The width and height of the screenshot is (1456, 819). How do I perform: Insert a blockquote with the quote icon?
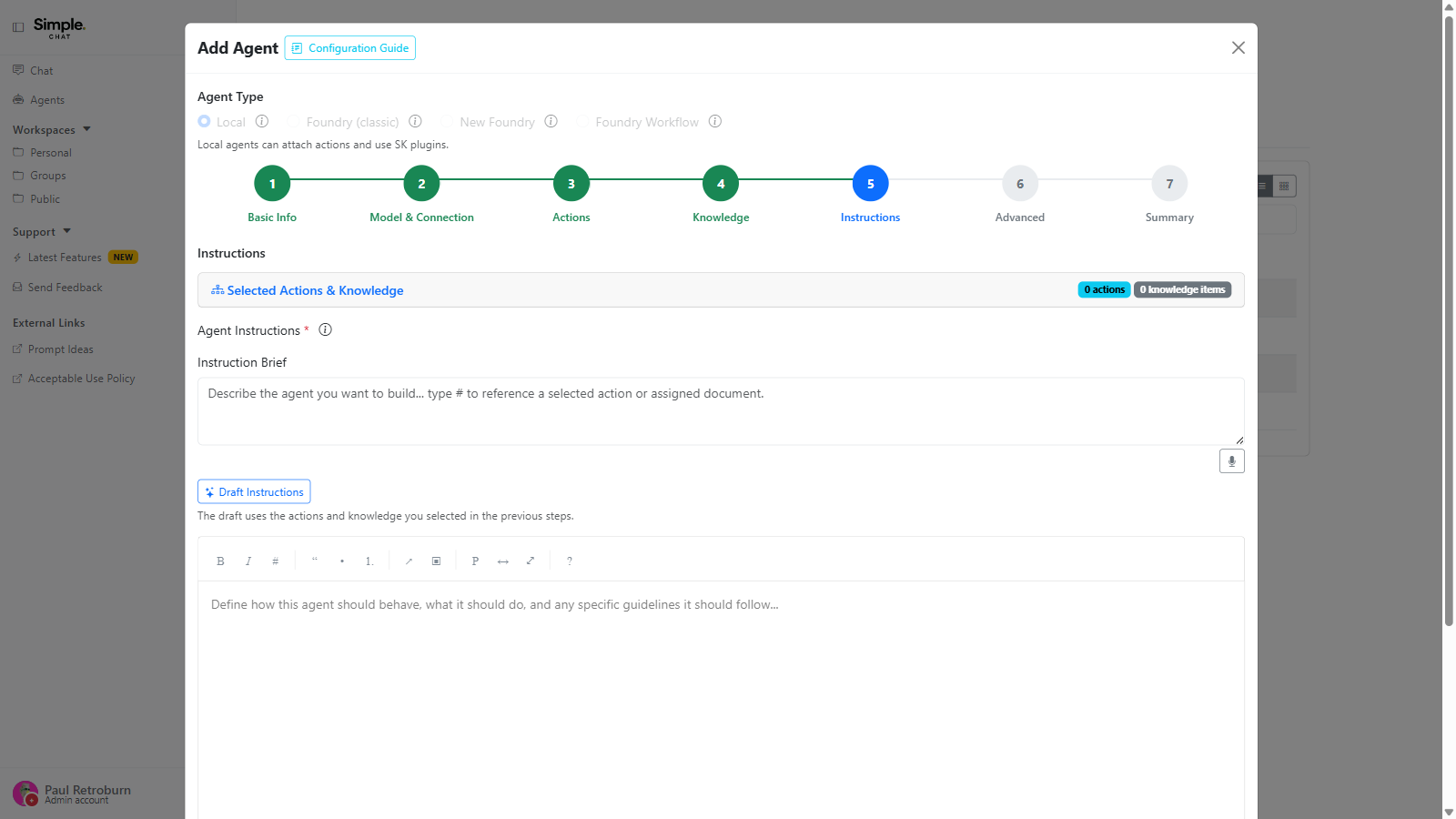pos(315,561)
